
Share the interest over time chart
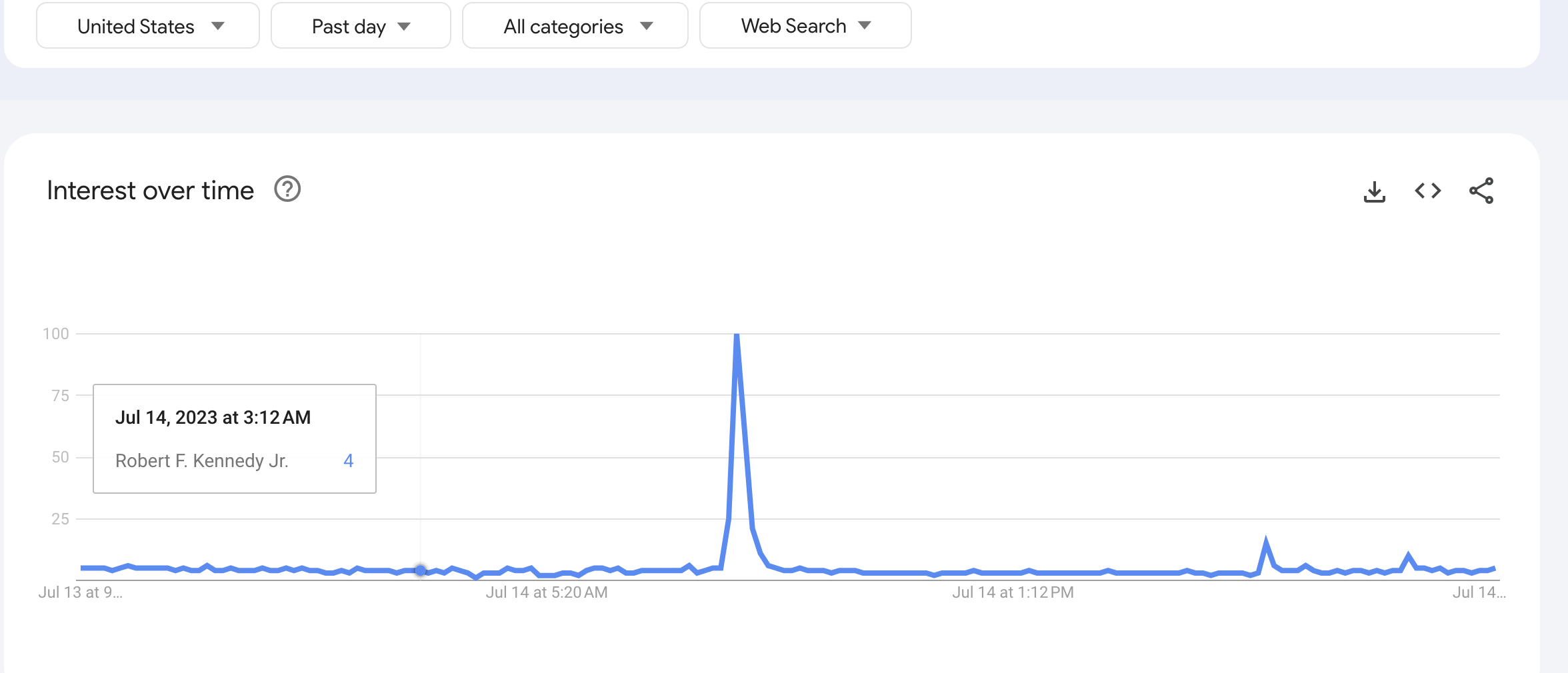click(1481, 191)
